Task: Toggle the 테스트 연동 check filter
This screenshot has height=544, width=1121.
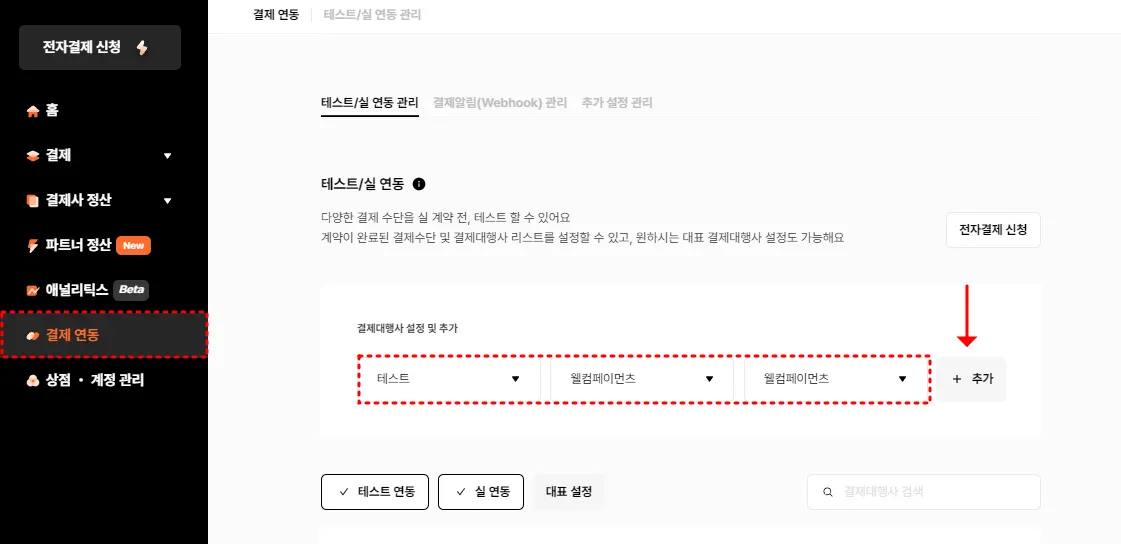Action: pos(375,492)
